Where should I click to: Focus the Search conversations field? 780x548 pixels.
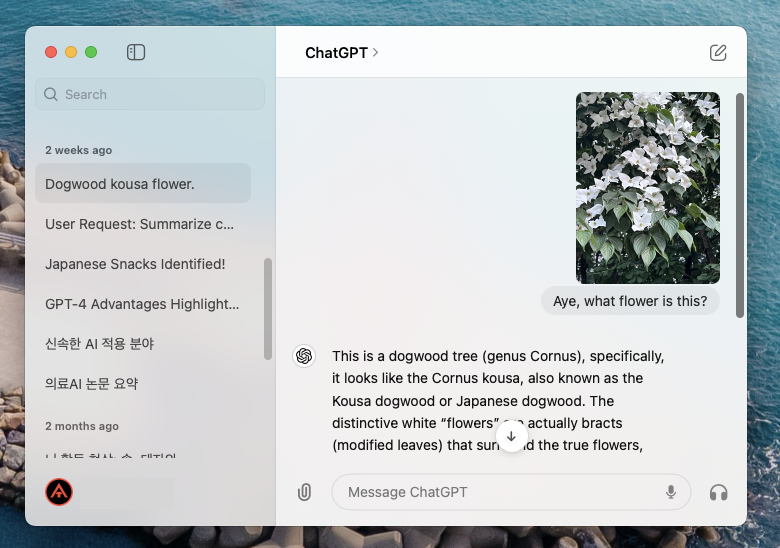pos(150,94)
